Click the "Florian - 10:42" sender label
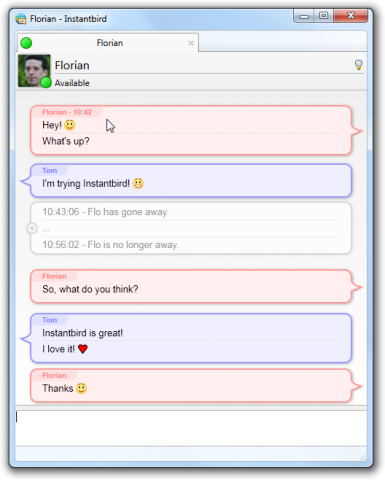 coord(67,112)
